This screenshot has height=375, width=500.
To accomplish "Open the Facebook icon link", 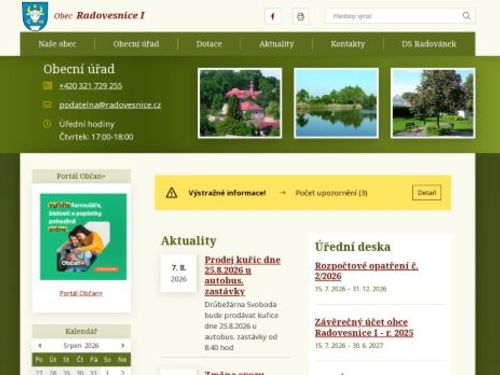I will coord(272,16).
